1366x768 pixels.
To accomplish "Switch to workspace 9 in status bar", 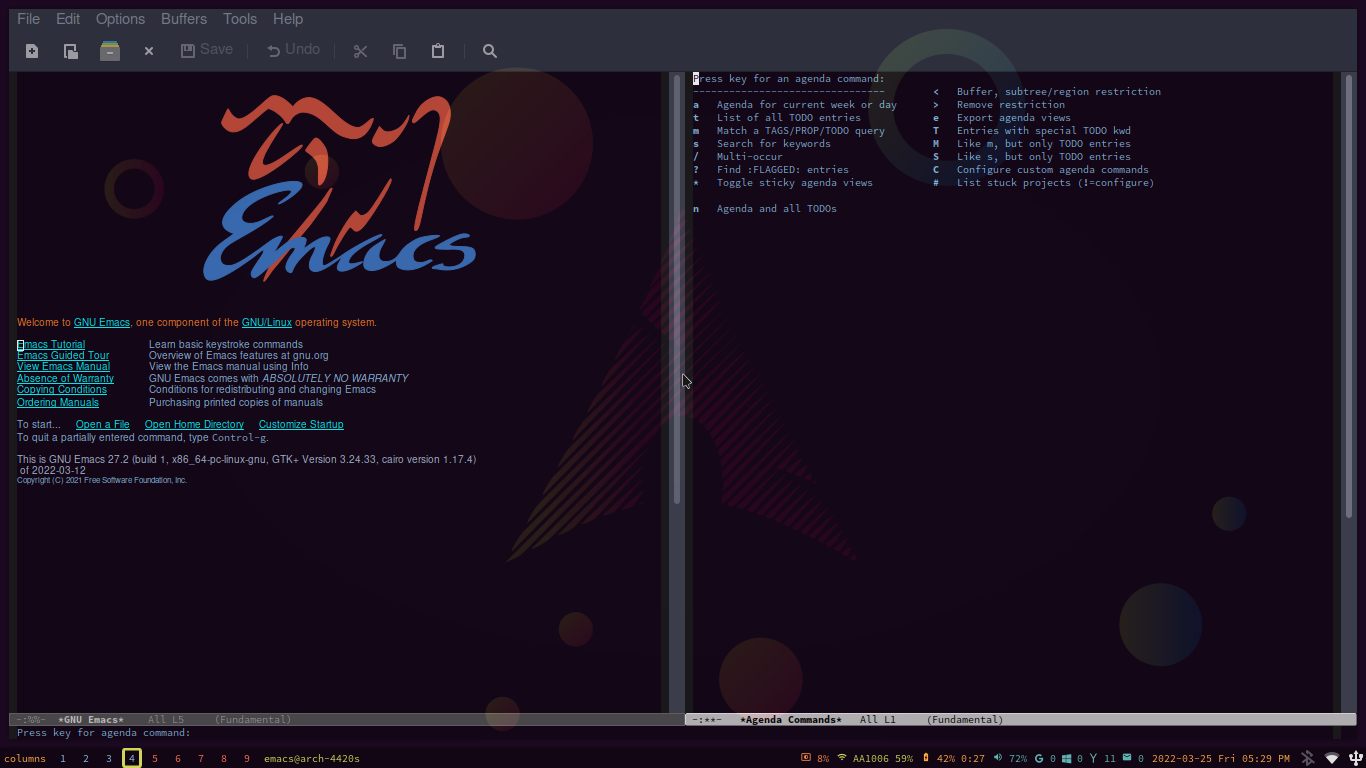I will coord(247,759).
